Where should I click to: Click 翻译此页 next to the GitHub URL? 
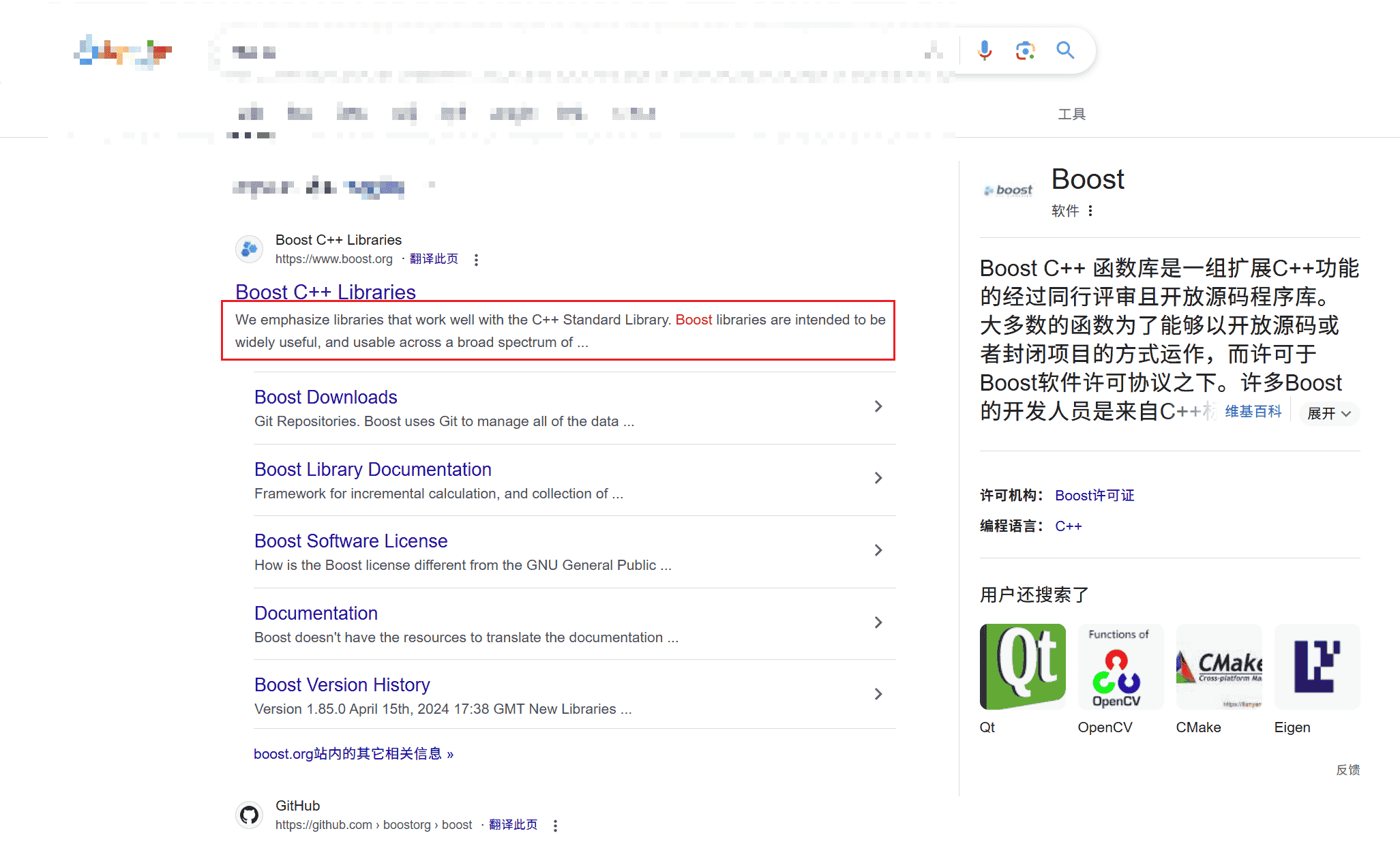click(x=513, y=825)
